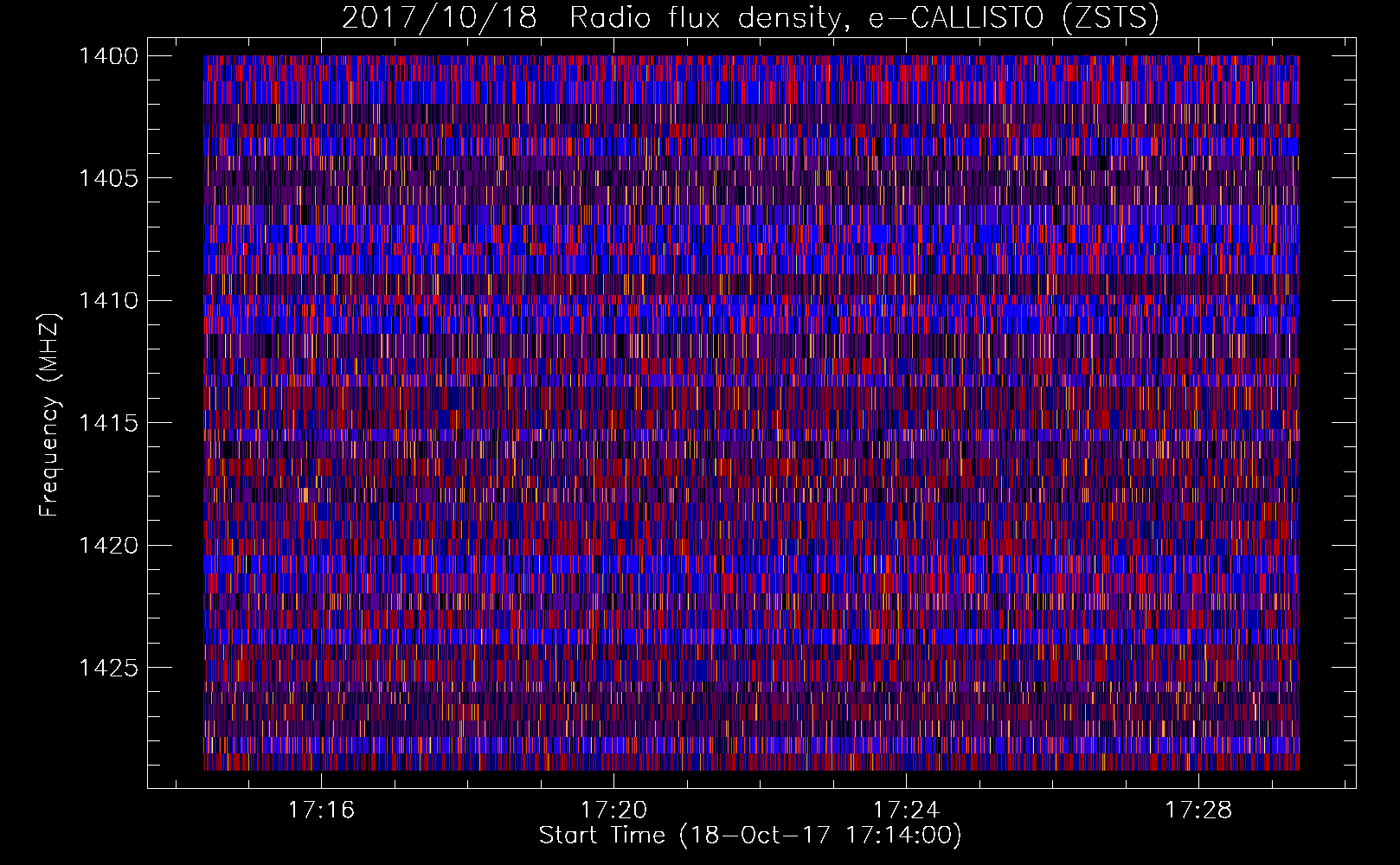Click the 'Frequency (MHZ)' y-axis title

[50, 415]
